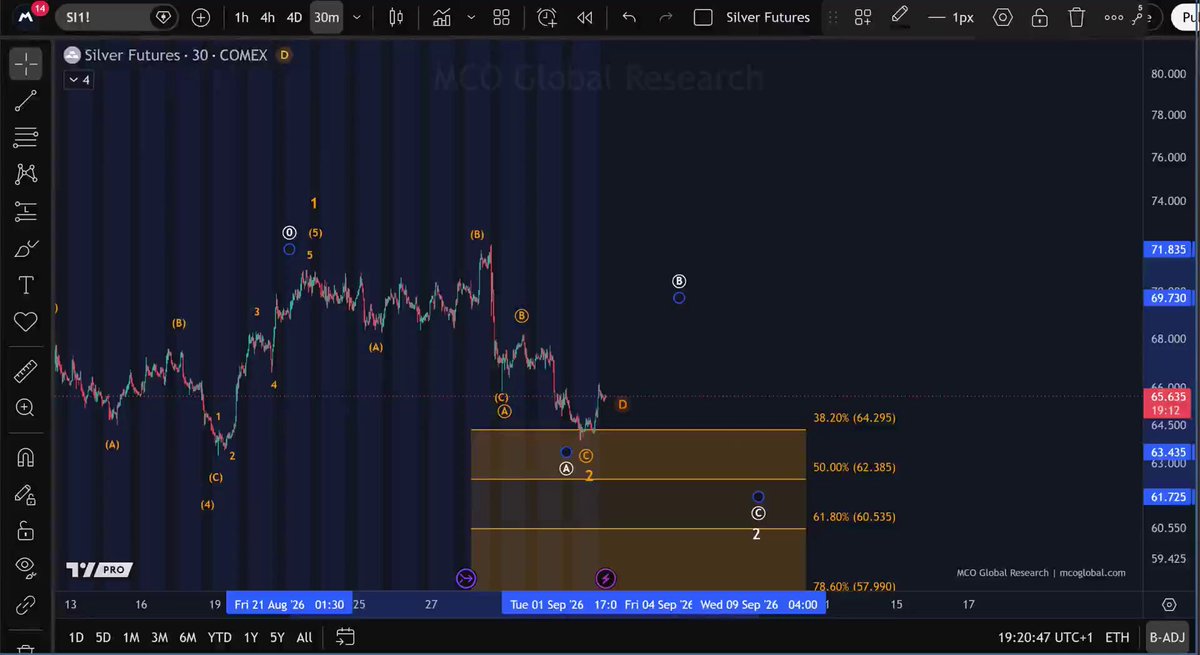Switch to the 4h timeframe
This screenshot has height=655, width=1200.
point(268,17)
